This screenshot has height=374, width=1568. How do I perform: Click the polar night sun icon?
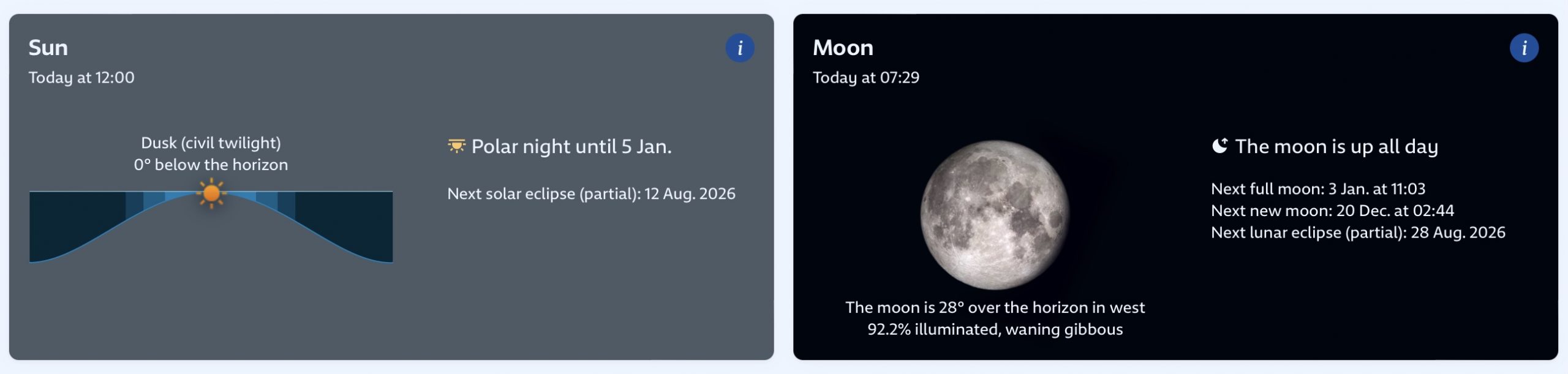click(x=456, y=146)
